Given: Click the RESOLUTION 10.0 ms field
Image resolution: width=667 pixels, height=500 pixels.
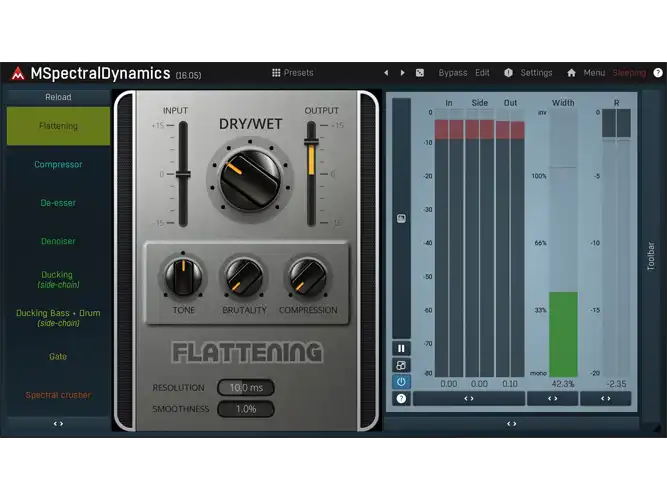Looking at the screenshot, I should pyautogui.click(x=246, y=388).
